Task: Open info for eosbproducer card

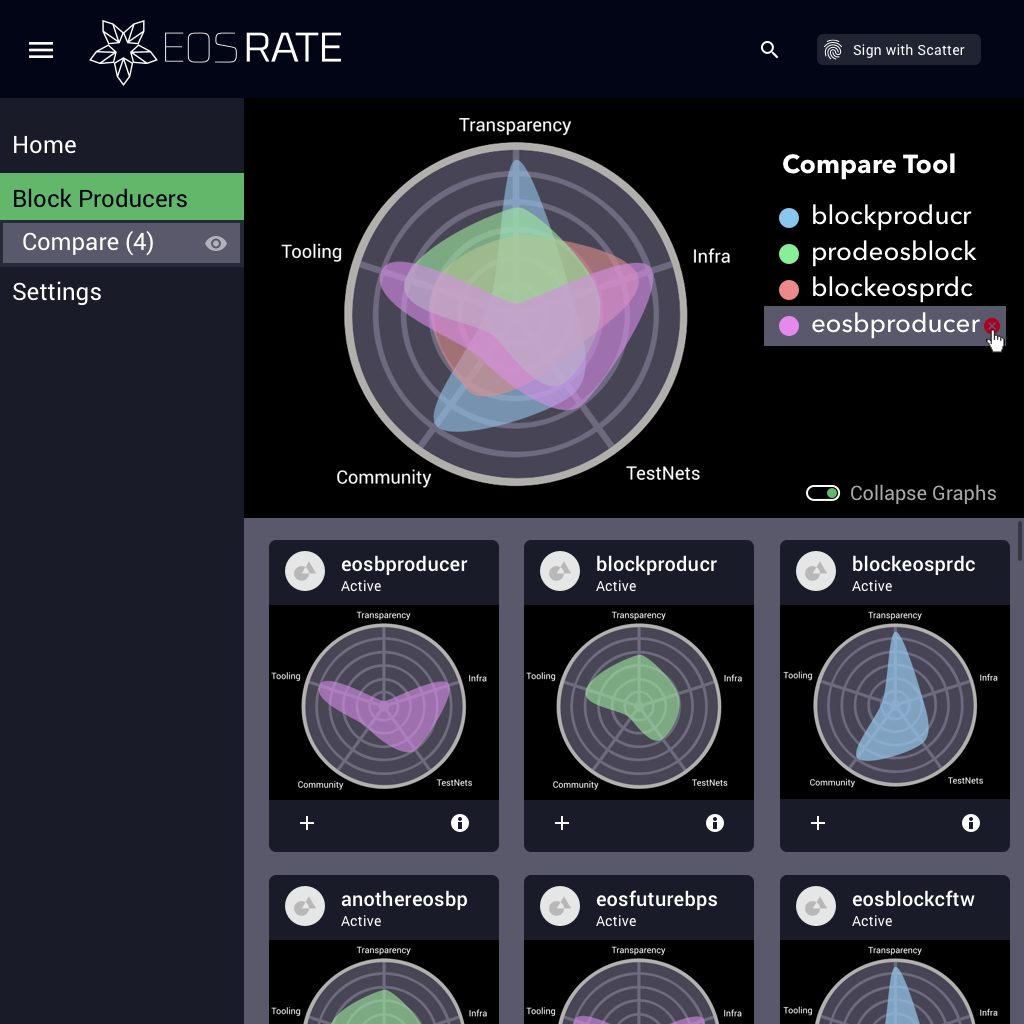Action: (x=460, y=823)
